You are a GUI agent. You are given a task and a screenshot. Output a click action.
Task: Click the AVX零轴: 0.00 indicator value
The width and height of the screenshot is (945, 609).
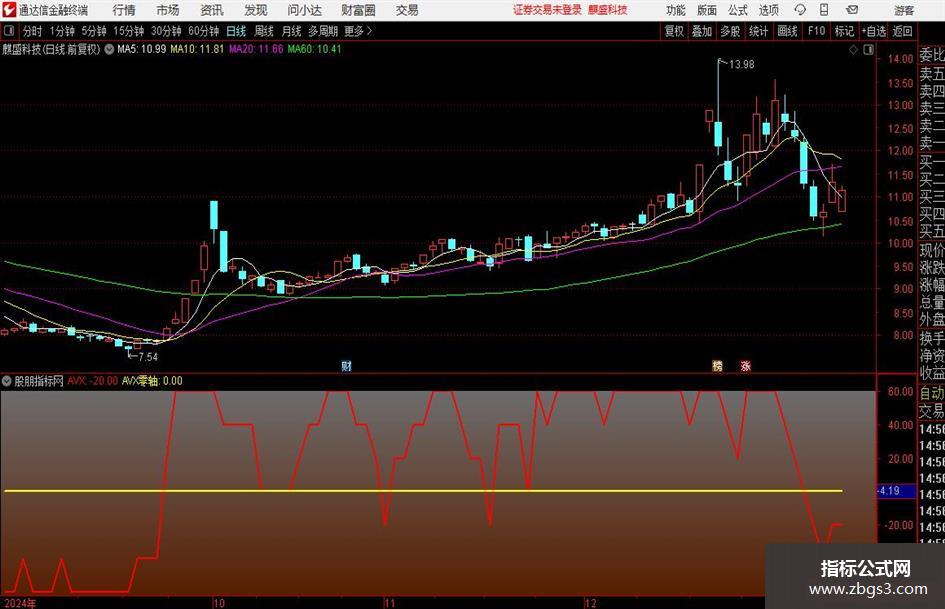coord(152,381)
